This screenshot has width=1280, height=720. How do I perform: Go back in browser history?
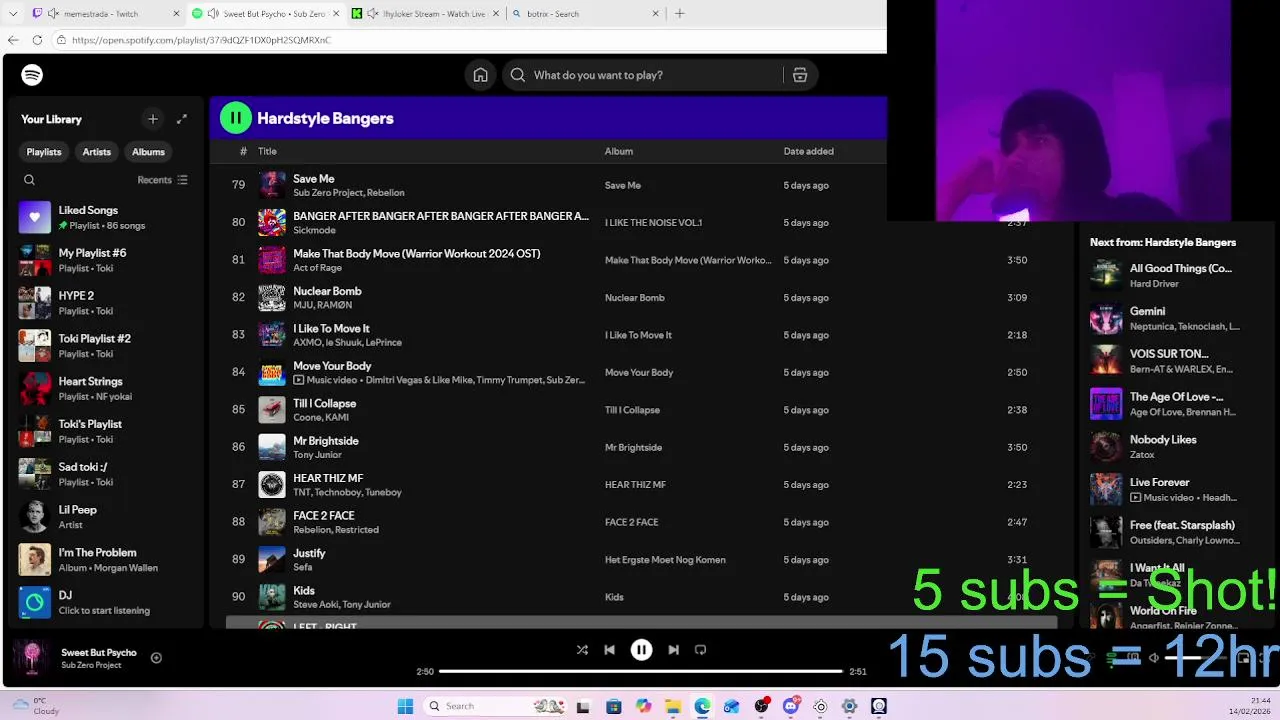click(x=12, y=40)
